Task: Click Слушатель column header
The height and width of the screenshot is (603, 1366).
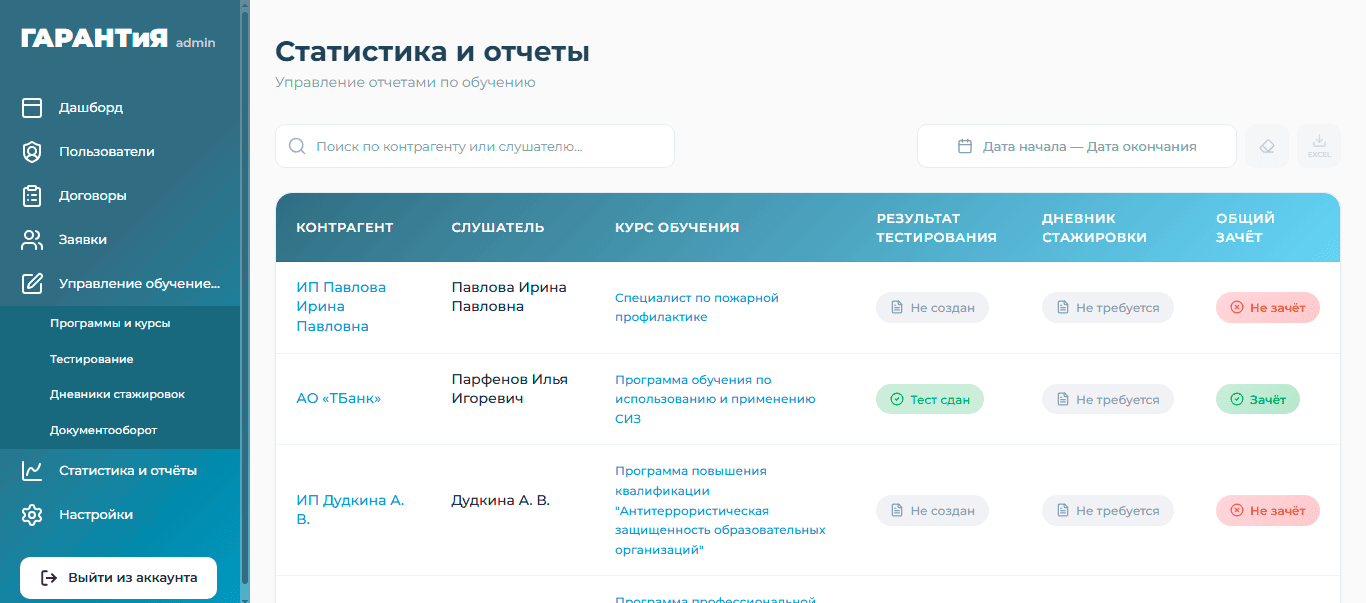Action: [x=498, y=227]
